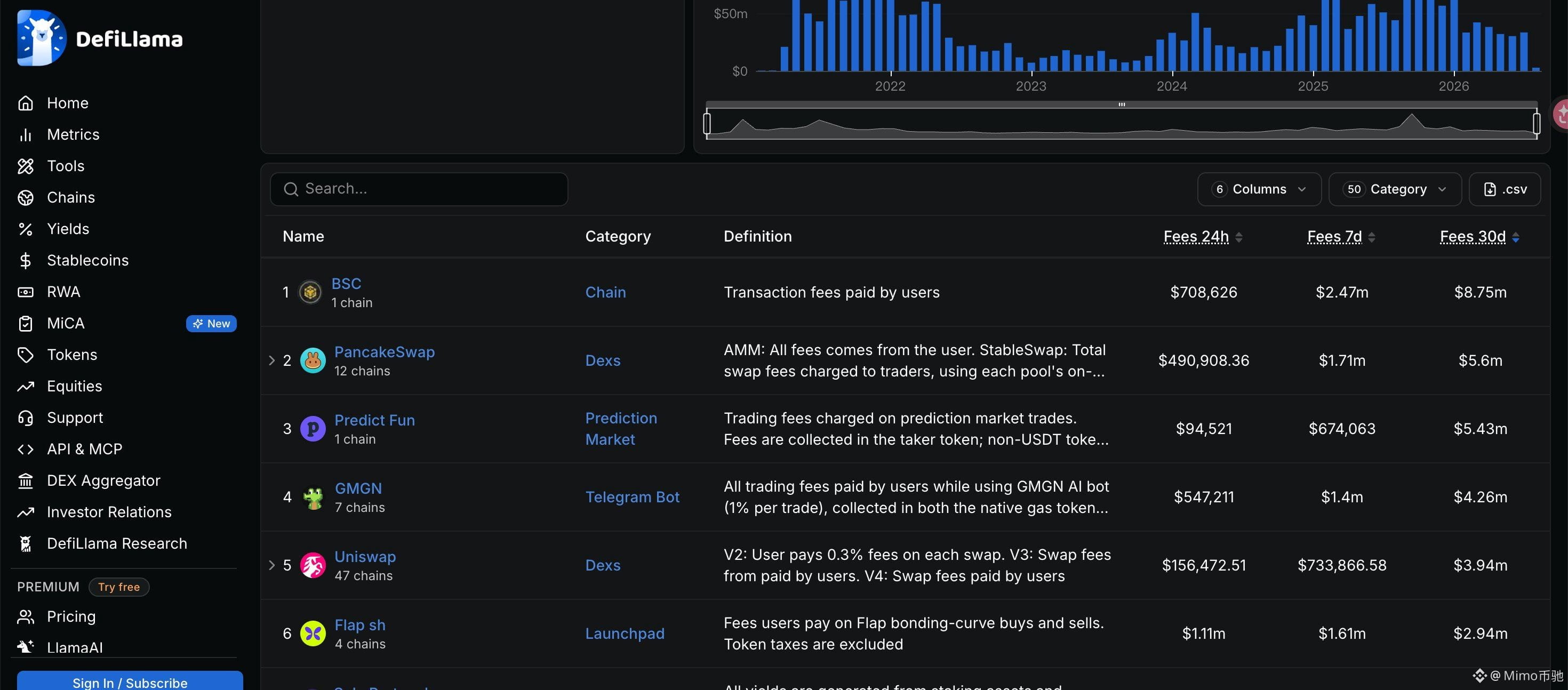
Task: Click the Yields percent icon
Action: 26,229
